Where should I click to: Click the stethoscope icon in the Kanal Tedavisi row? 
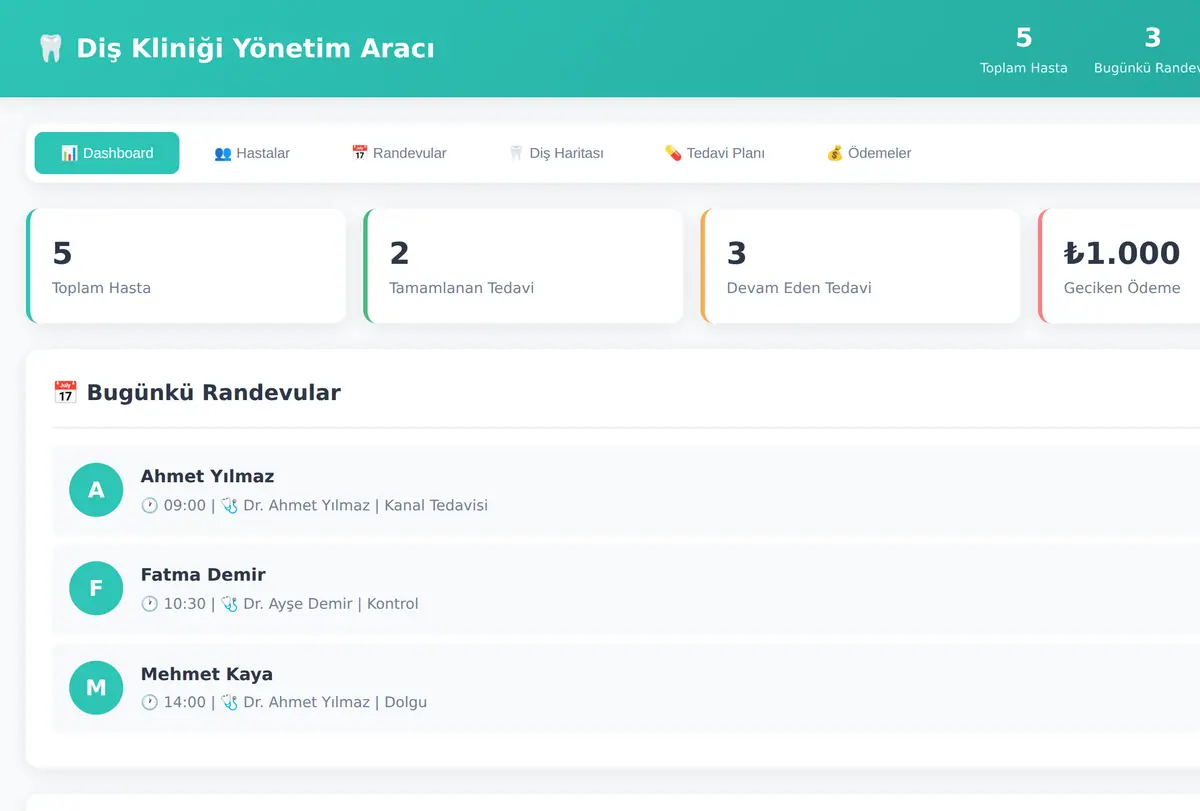[229, 505]
